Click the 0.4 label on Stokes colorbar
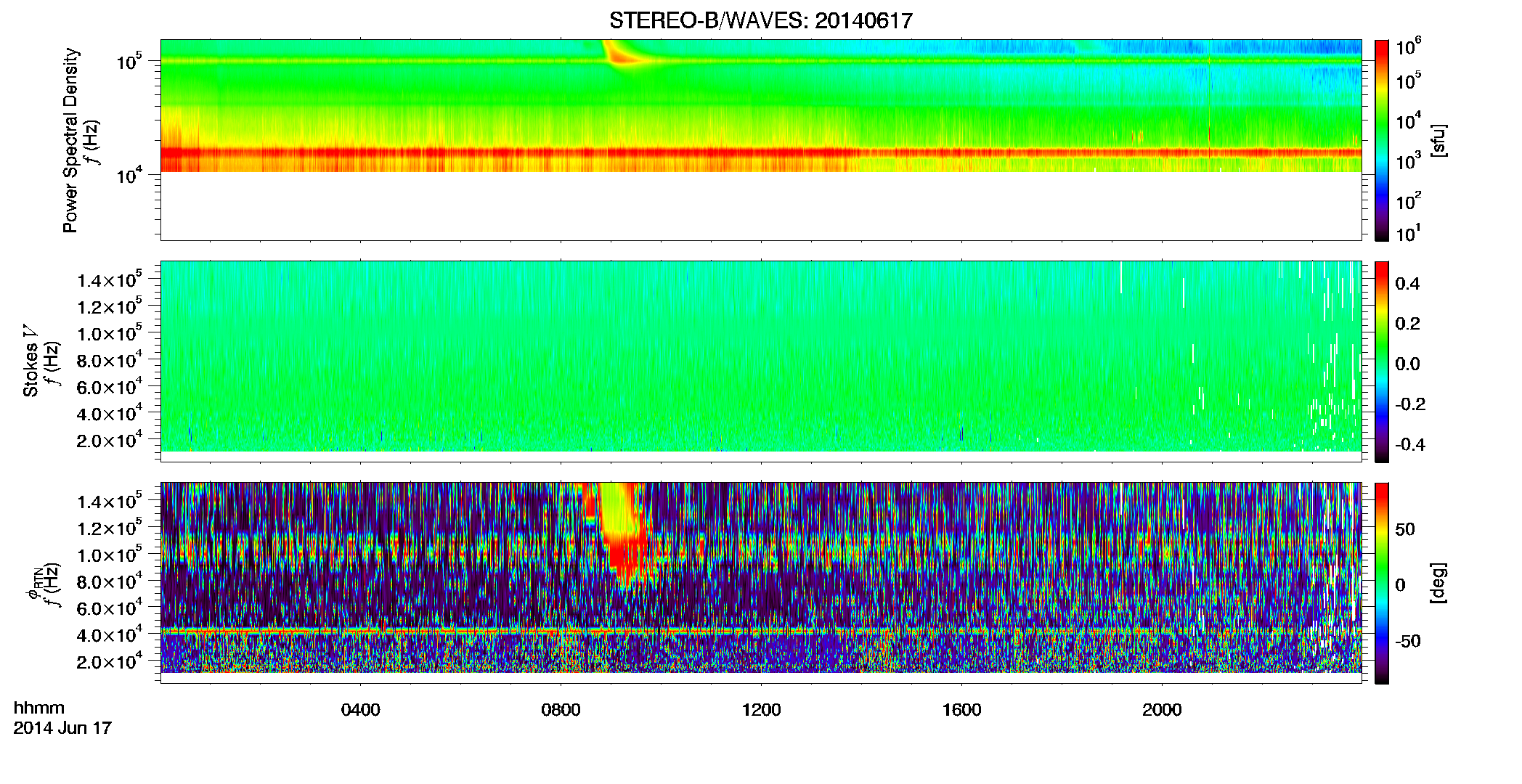1522x784 pixels. [x=1407, y=284]
